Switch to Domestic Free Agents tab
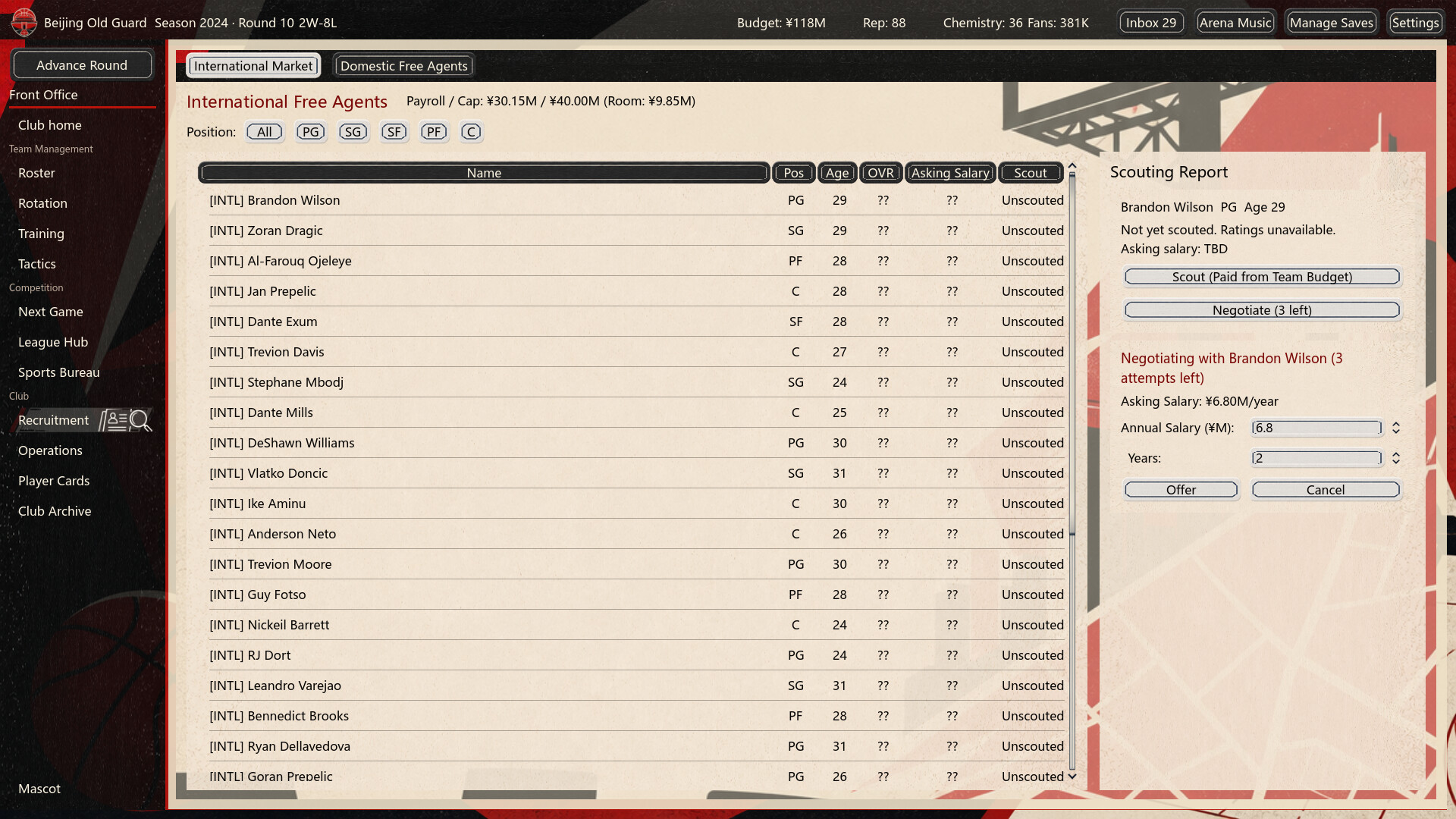The image size is (1456, 819). point(404,66)
